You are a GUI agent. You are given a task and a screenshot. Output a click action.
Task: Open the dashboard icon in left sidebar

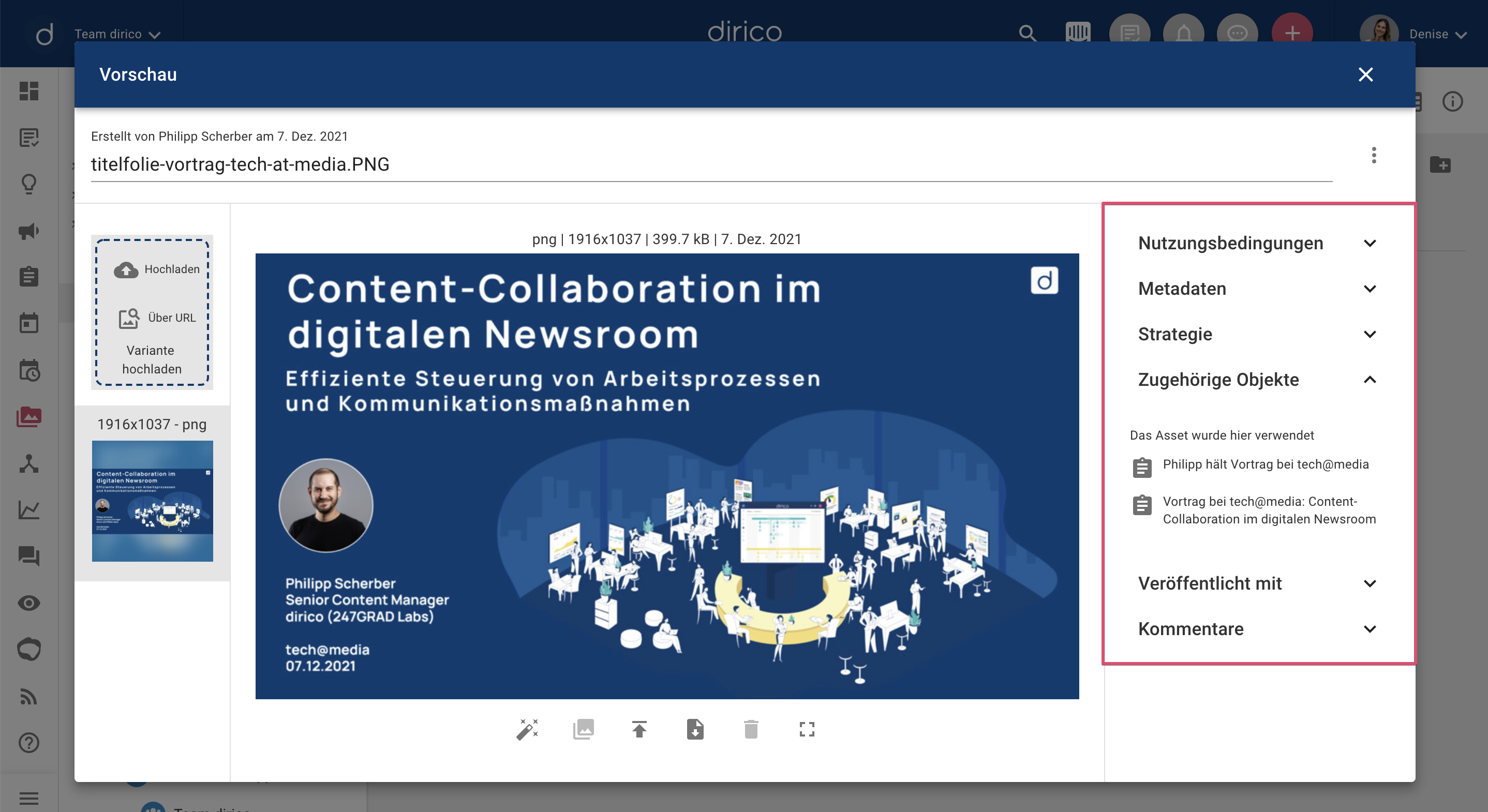coord(29,91)
